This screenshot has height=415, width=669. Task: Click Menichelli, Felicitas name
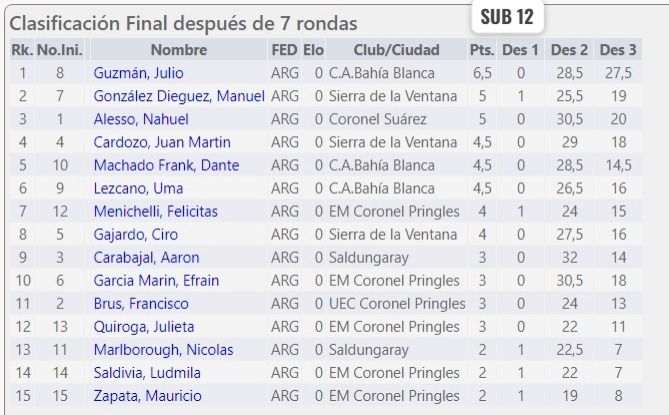click(x=155, y=211)
